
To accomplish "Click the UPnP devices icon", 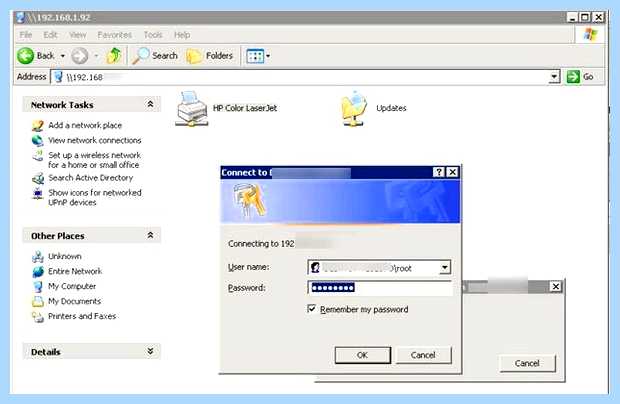I will pos(38,193).
